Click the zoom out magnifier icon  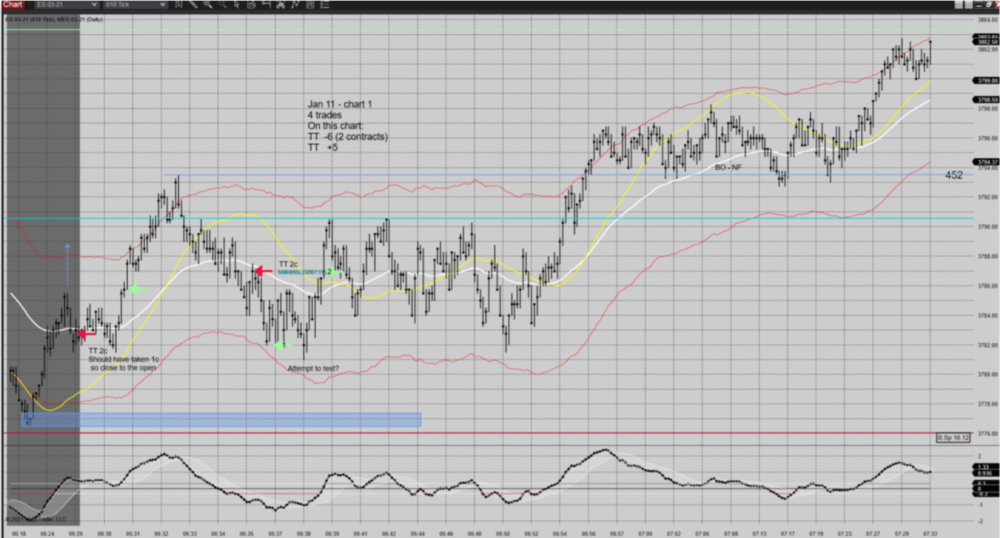click(x=222, y=5)
